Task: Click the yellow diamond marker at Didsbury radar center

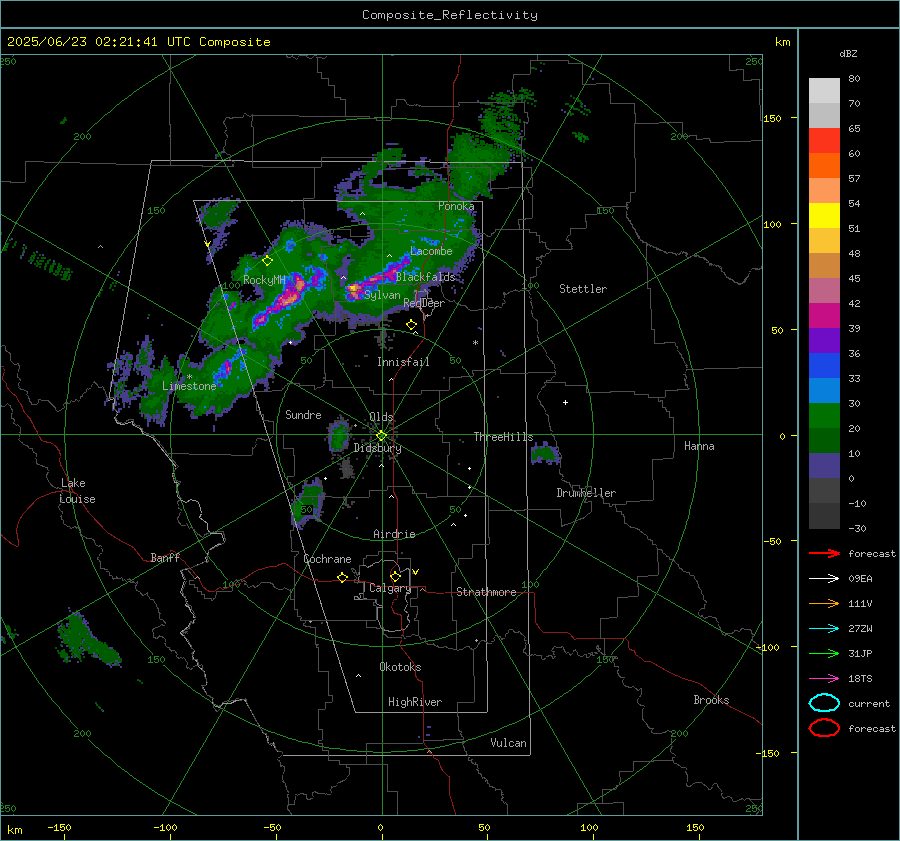Action: tap(381, 436)
